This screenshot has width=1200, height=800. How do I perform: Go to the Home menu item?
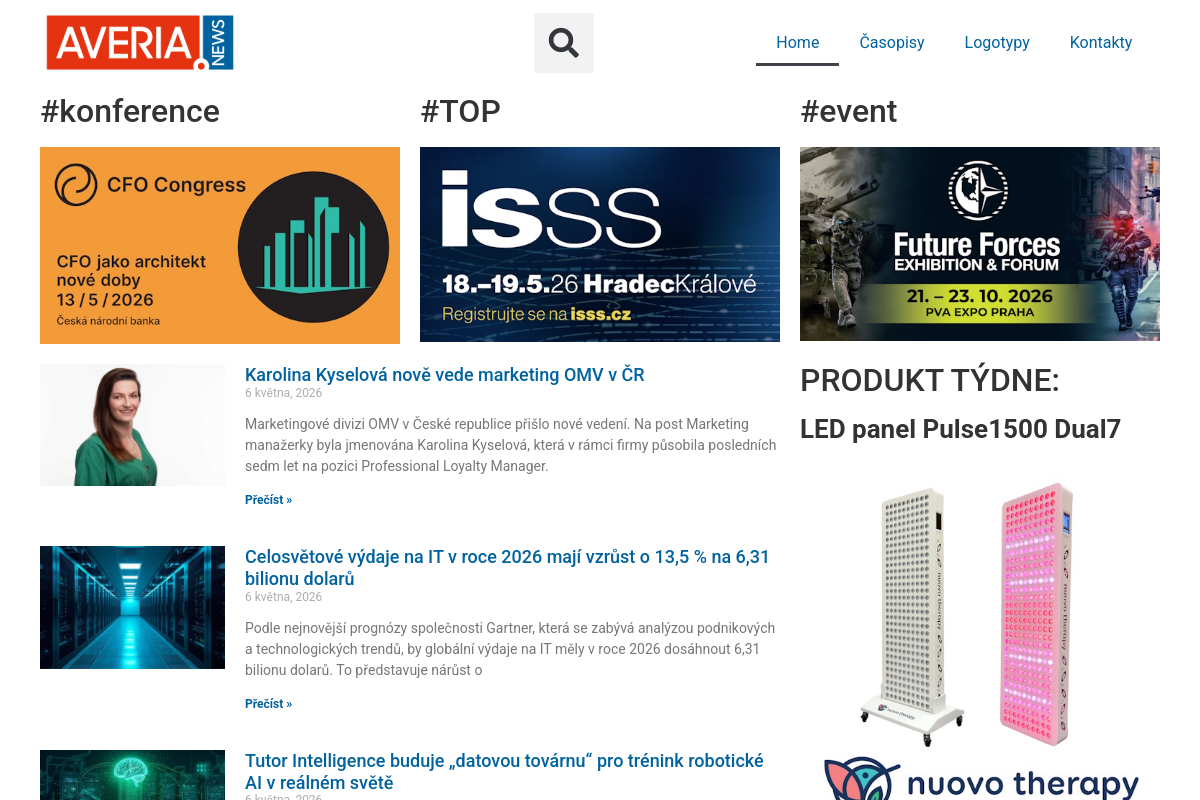[x=797, y=43]
